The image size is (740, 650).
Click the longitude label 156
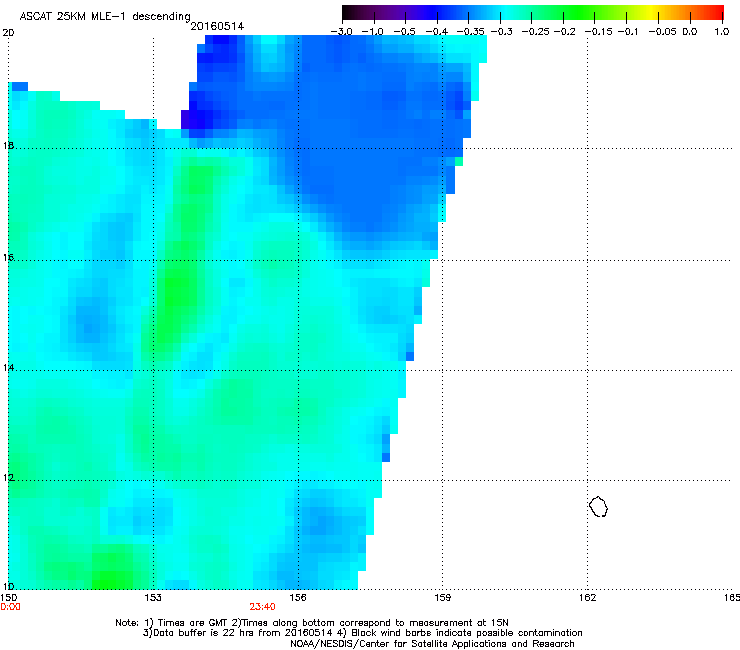point(298,598)
